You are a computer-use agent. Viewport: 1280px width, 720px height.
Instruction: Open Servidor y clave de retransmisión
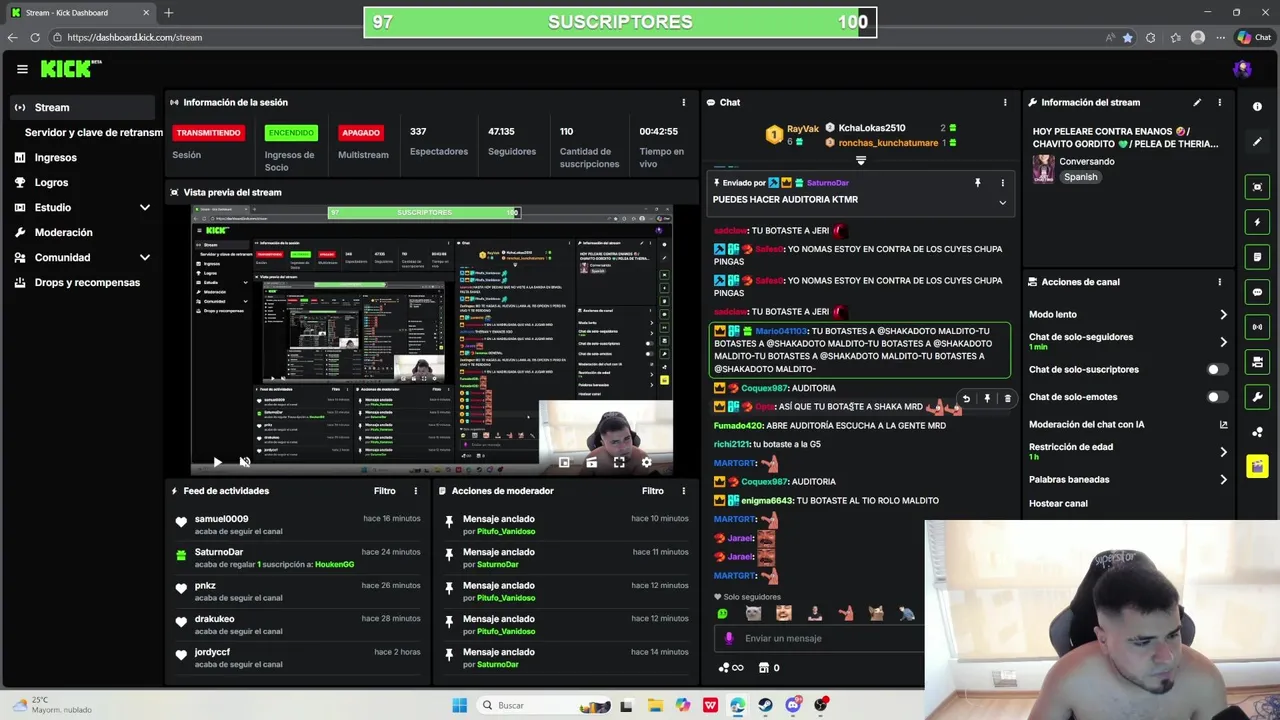pyautogui.click(x=94, y=132)
